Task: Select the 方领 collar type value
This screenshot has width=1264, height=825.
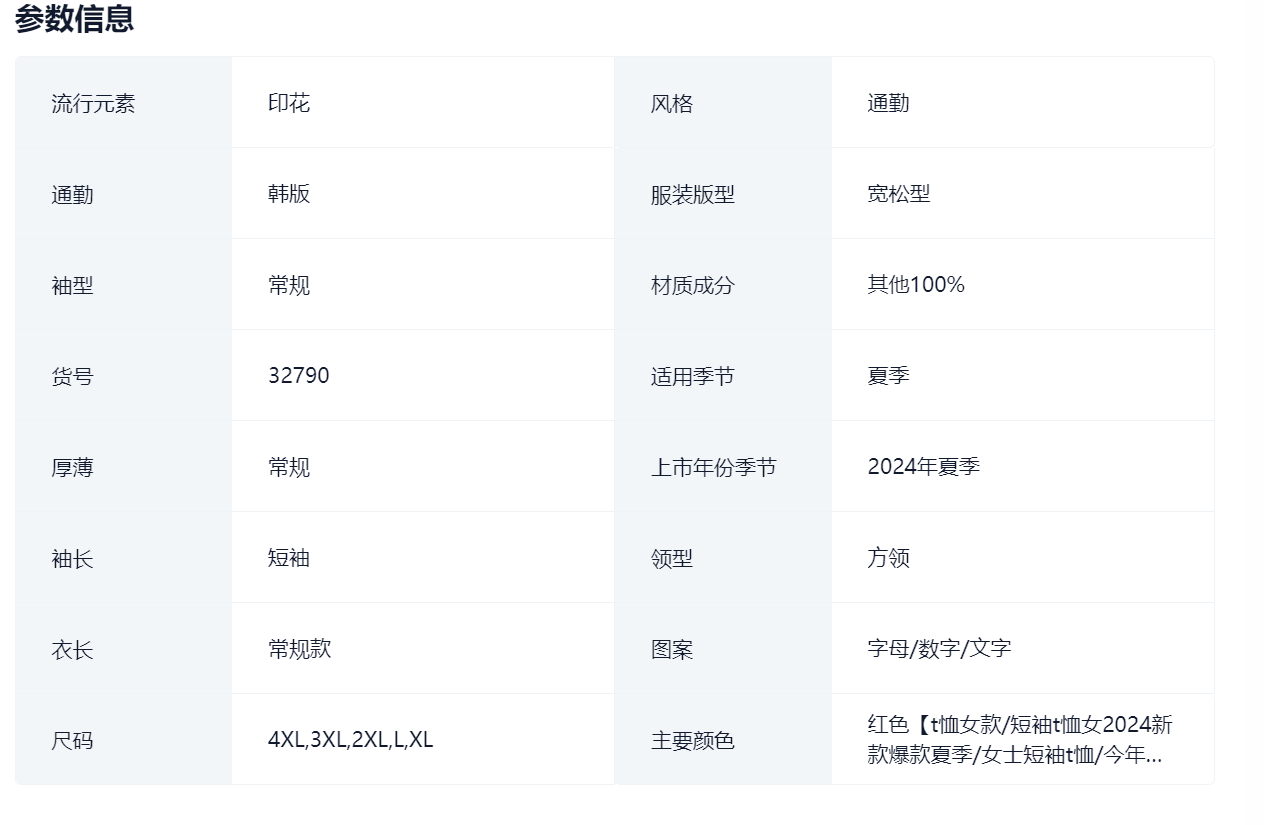Action: [x=889, y=558]
